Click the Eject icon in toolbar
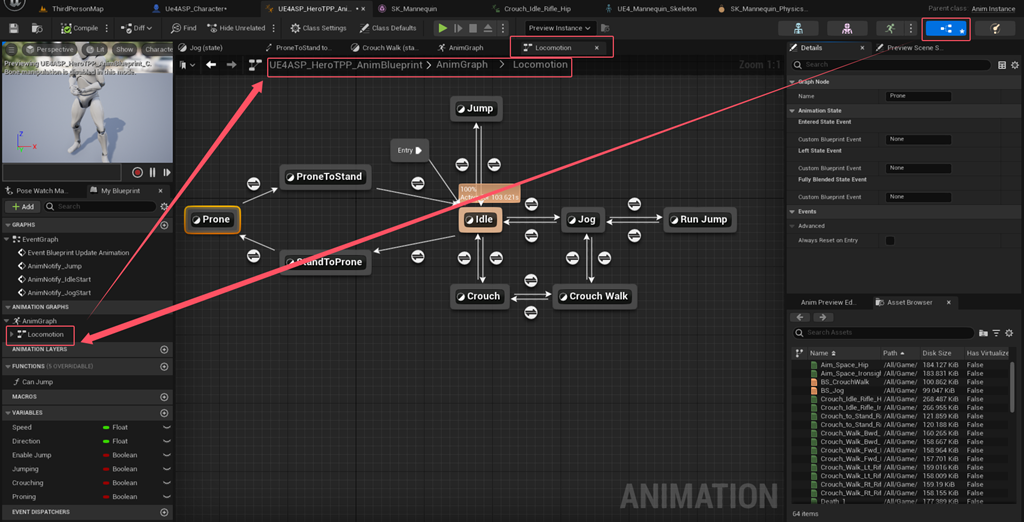Image resolution: width=1024 pixels, height=522 pixels. 488,28
